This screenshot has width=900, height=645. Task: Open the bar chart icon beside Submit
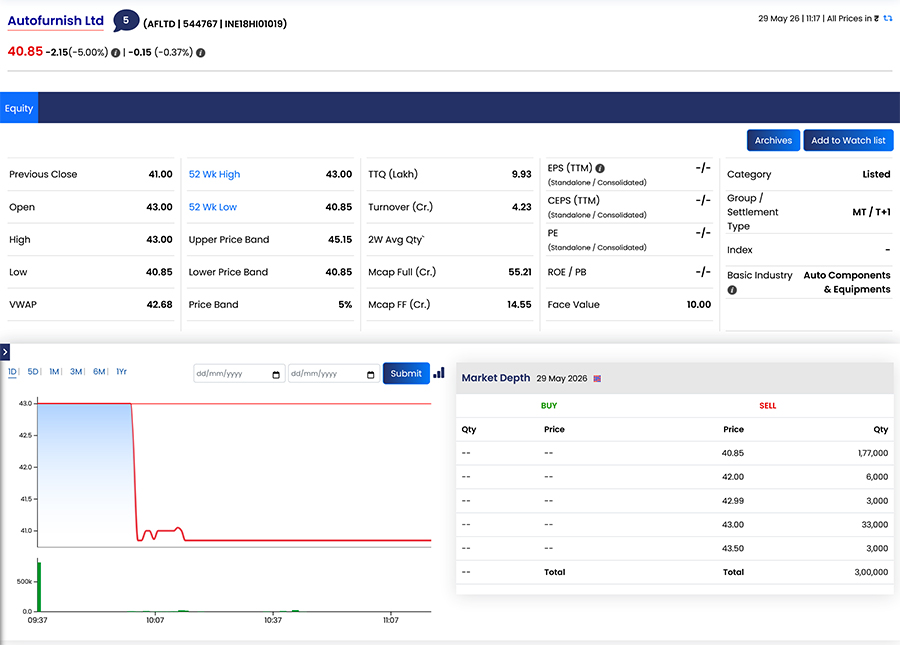[x=439, y=373]
